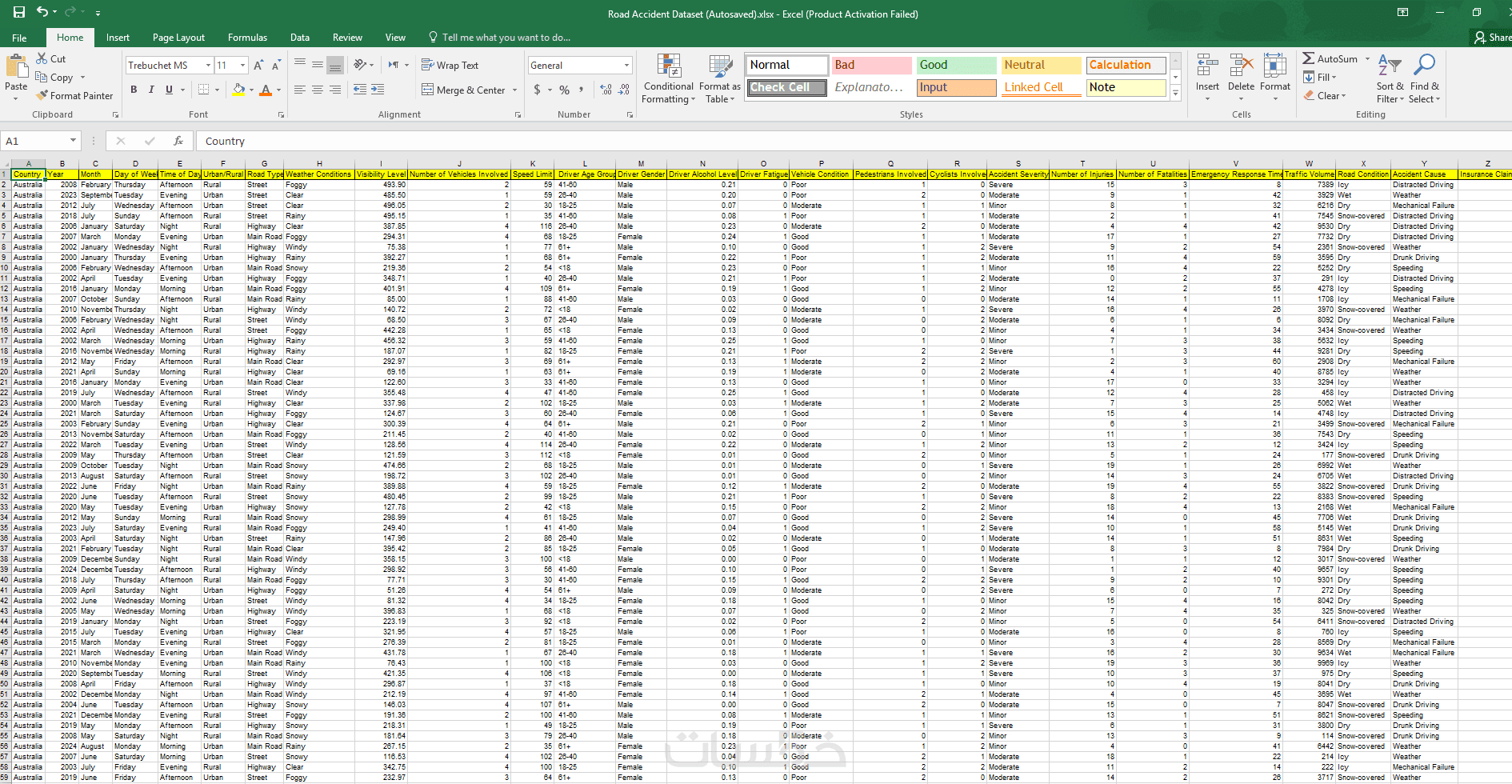The image size is (1512, 784).
Task: Open Conditional Formatting menu
Action: 668,79
